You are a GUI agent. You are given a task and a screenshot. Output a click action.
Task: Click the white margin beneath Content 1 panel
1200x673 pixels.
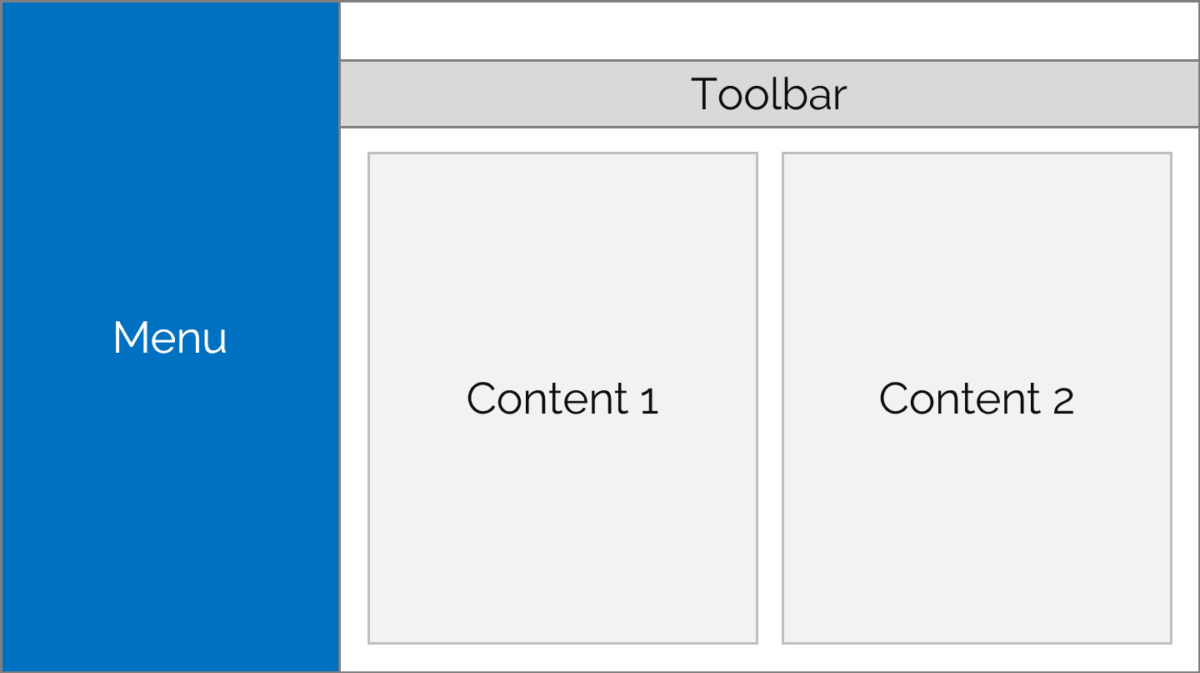point(562,657)
